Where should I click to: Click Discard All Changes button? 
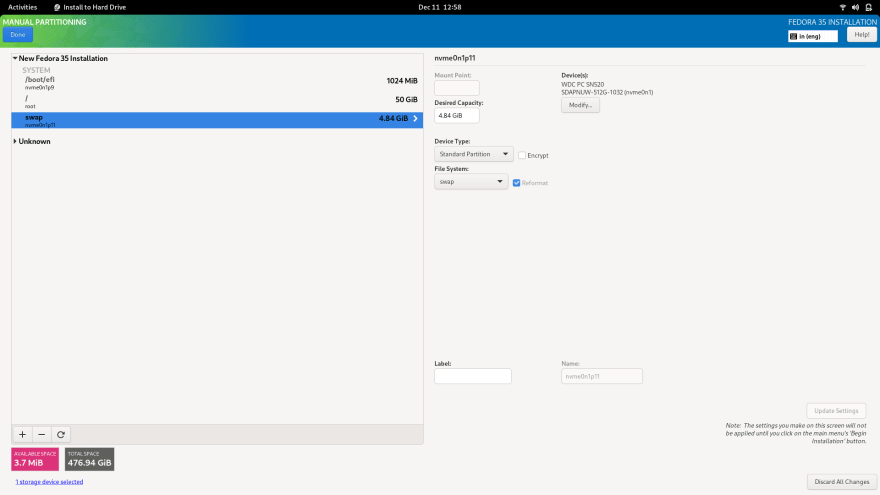tap(842, 482)
